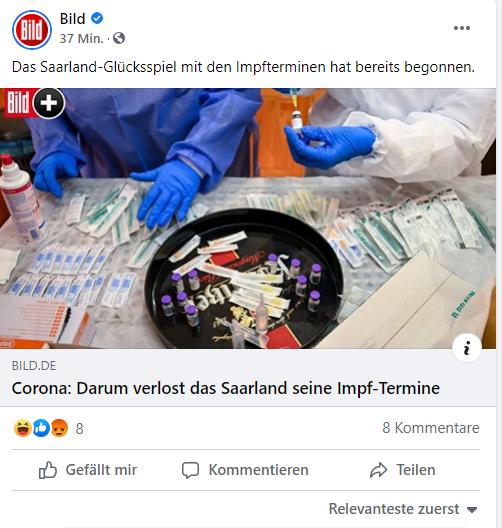Screen dimensions: 502x528
Task: Click the globe public visibility icon
Action: 119,38
